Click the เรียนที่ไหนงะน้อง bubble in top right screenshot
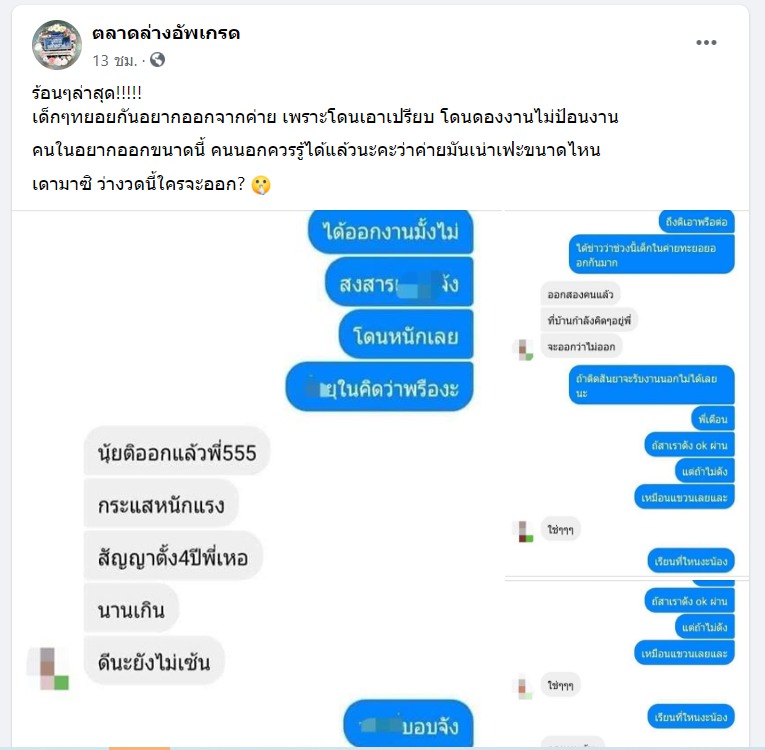The height and width of the screenshot is (750, 765). click(x=691, y=561)
